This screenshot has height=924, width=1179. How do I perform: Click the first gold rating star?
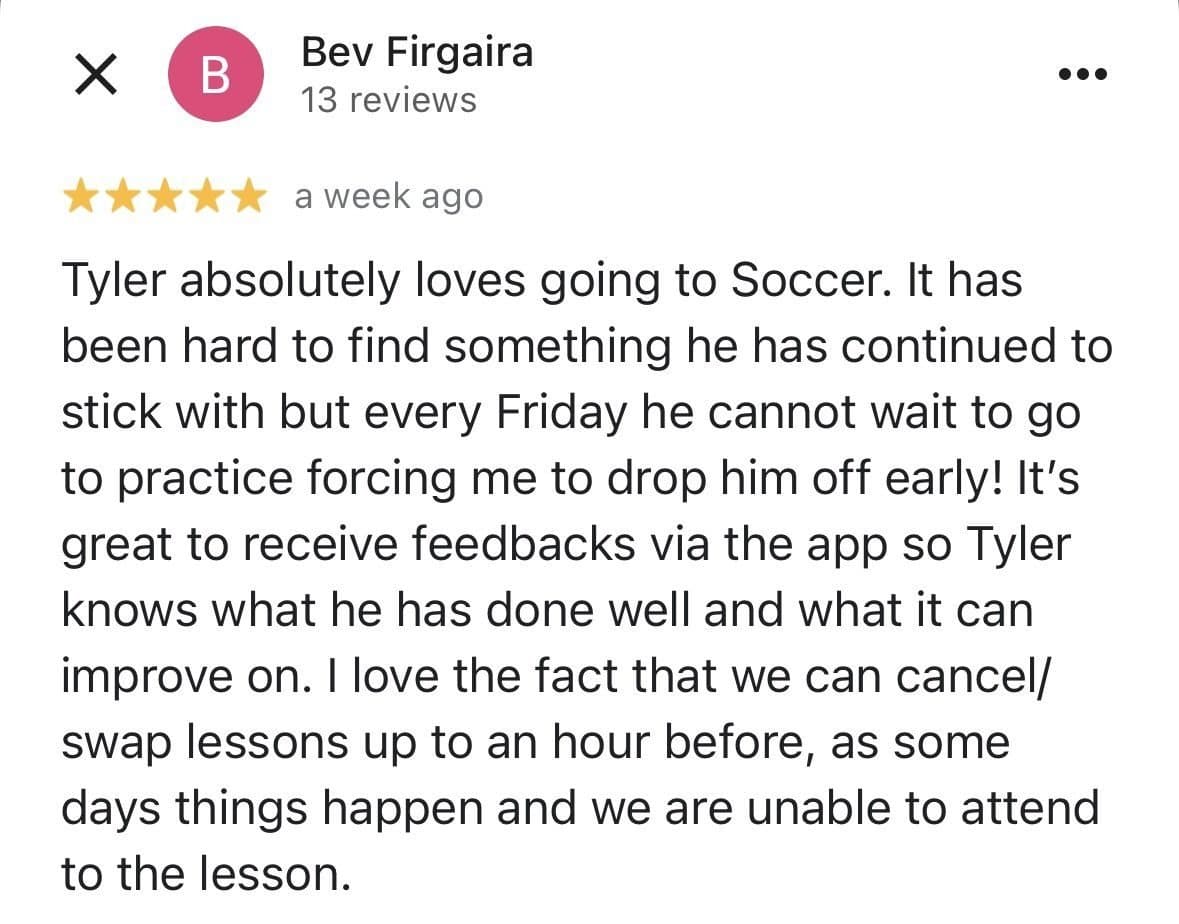79,198
